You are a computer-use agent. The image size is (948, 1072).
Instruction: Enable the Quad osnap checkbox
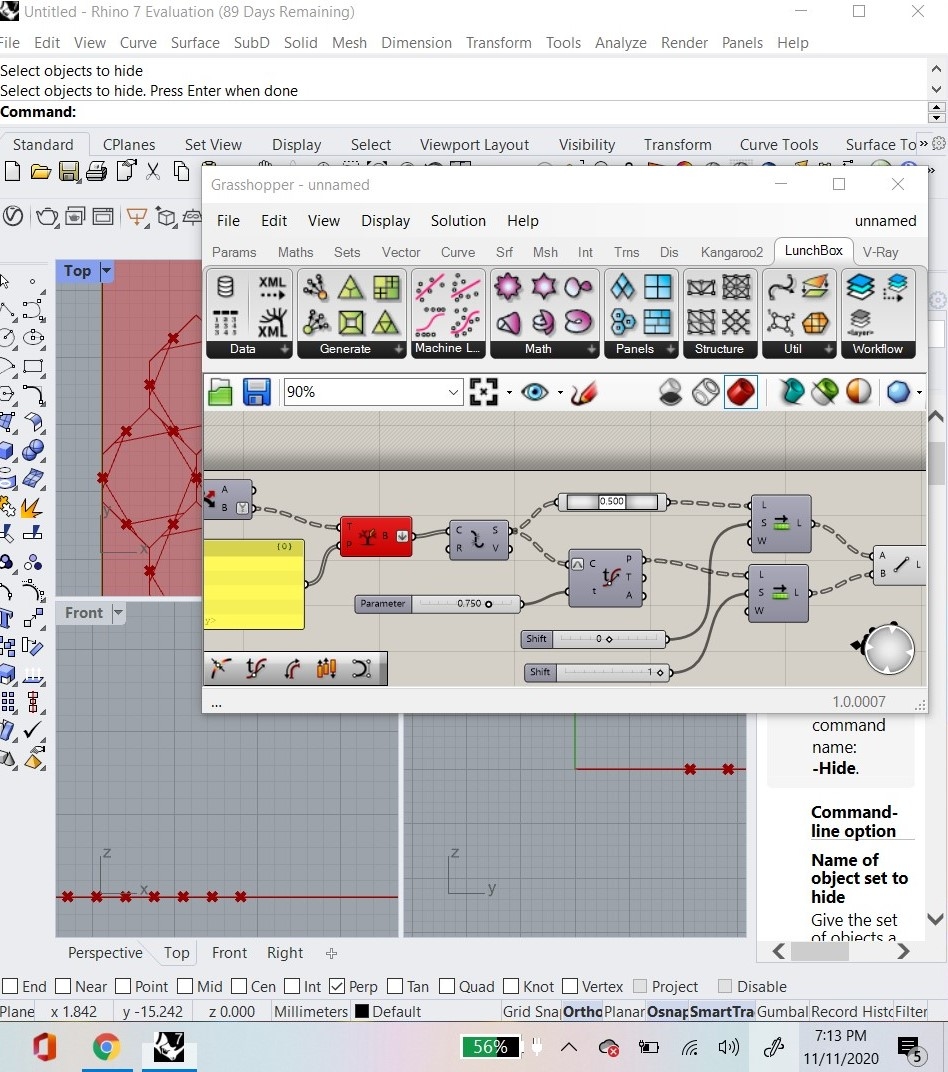click(x=447, y=986)
